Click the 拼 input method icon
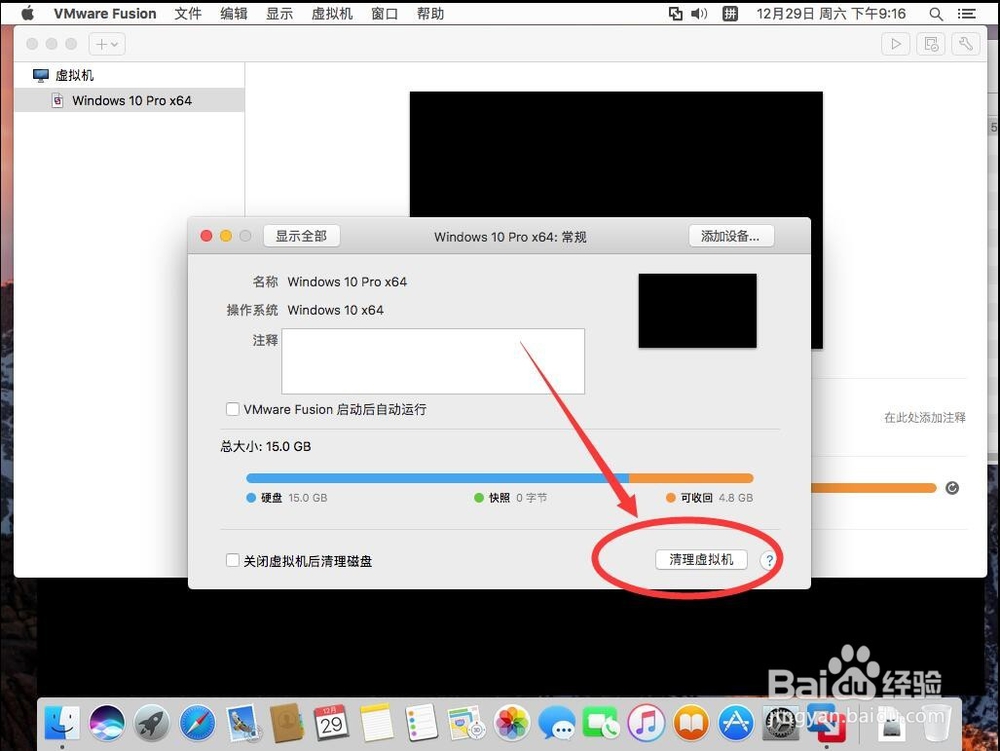 (730, 13)
